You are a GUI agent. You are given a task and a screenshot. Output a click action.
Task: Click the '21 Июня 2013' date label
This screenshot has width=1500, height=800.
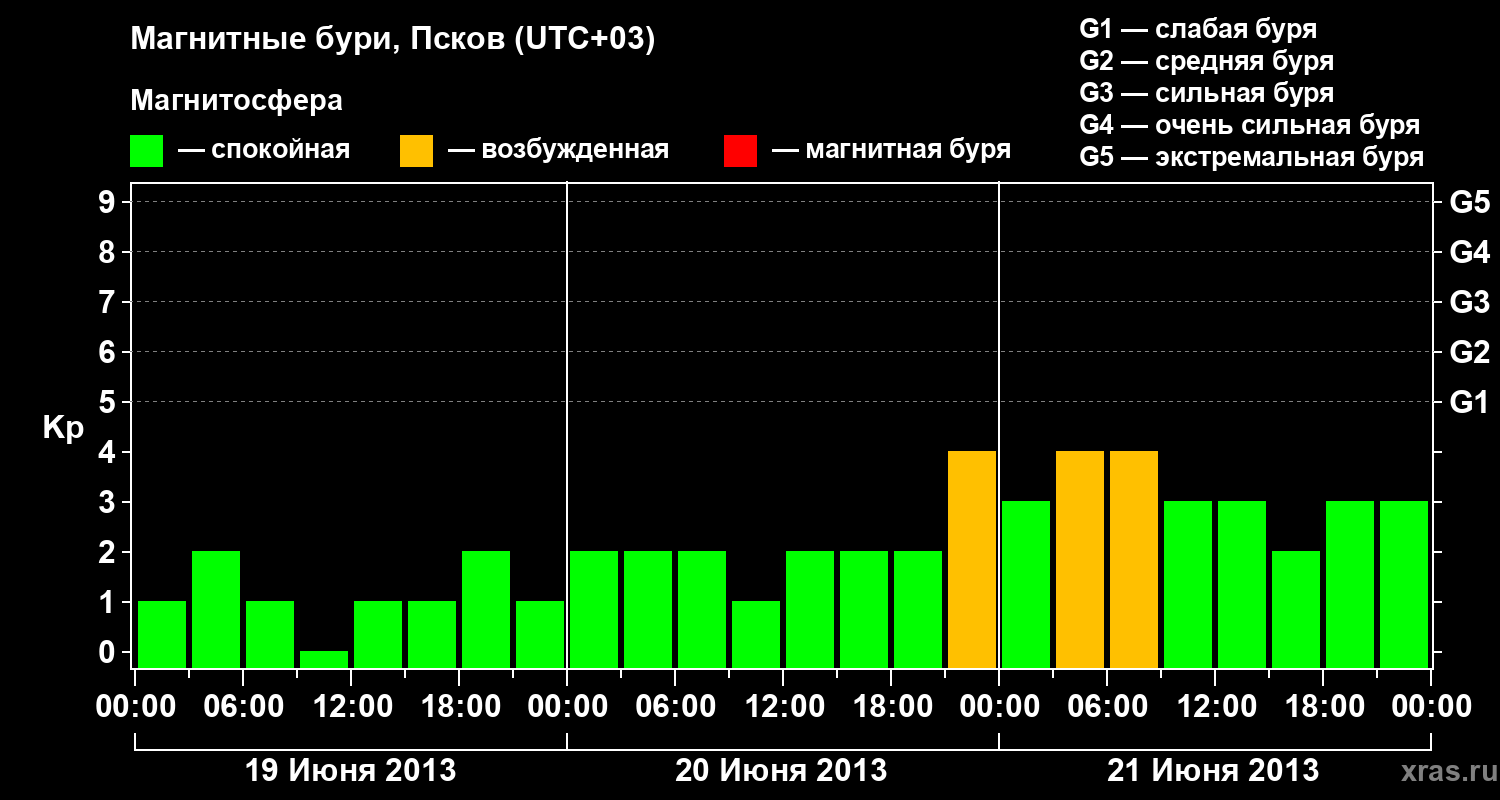coord(1213,771)
